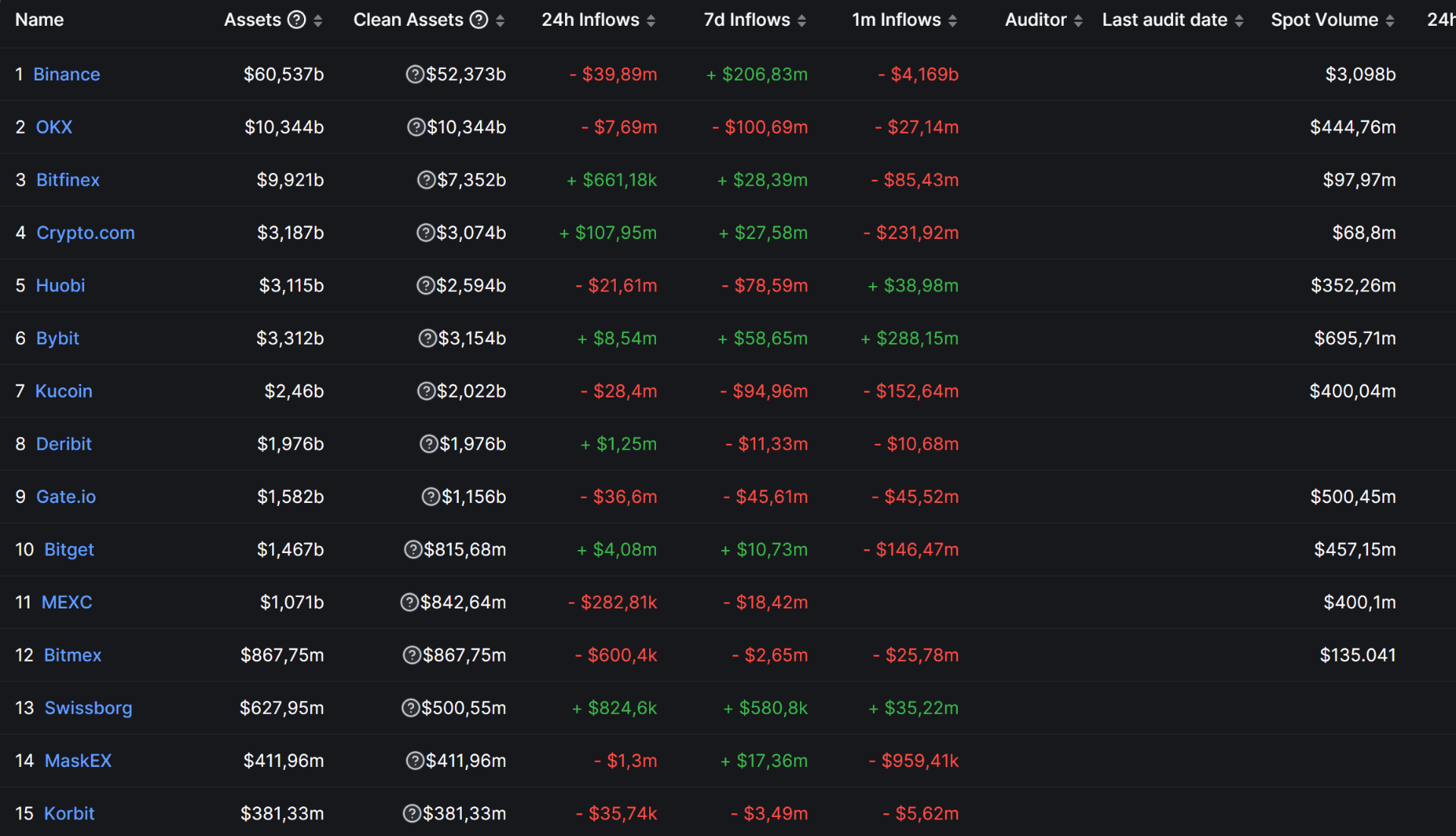1456x836 pixels.
Task: Open the Binance exchange link
Action: pos(67,74)
